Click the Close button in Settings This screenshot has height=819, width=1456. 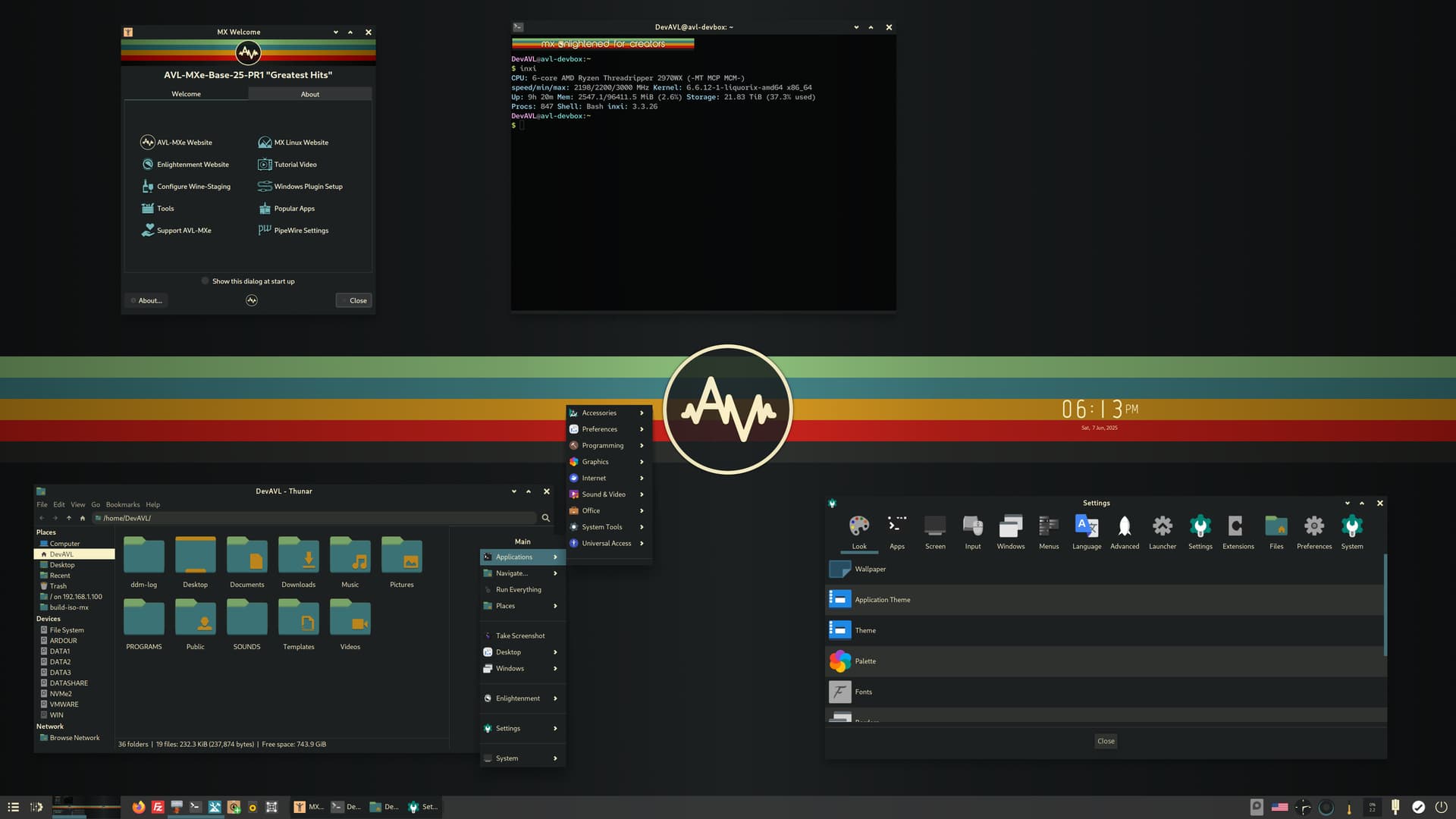[1106, 741]
